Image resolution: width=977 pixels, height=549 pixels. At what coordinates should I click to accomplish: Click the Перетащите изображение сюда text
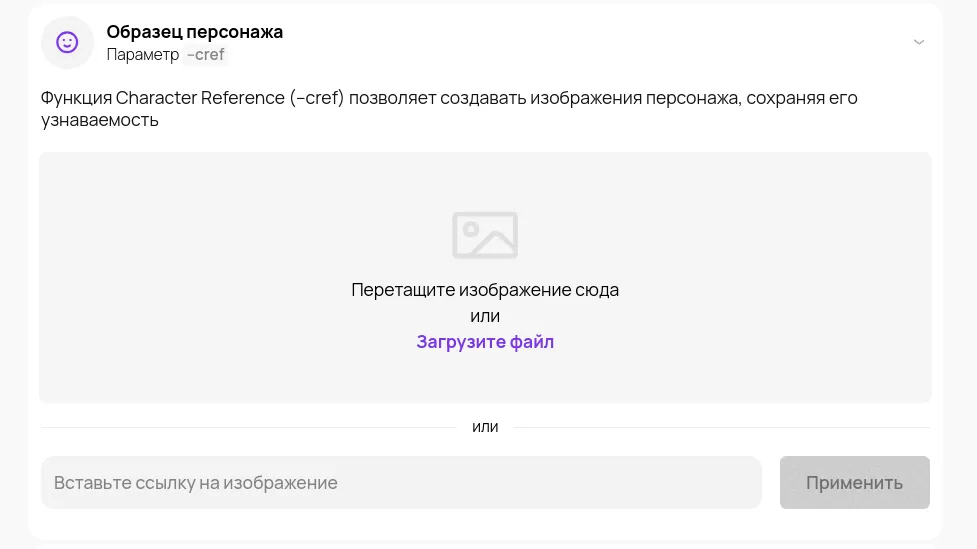click(485, 290)
